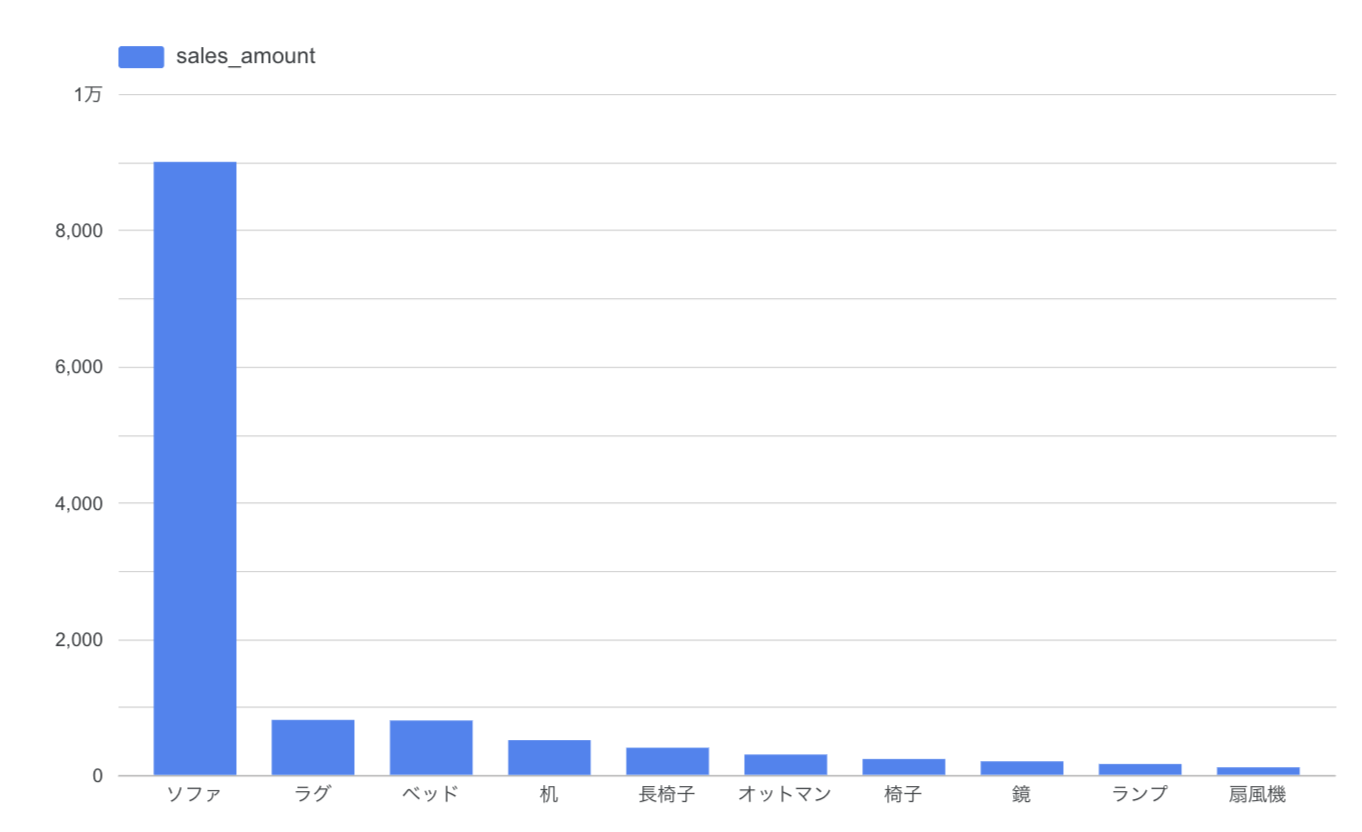
Task: Click the 鏡 bar
Action: (x=1022, y=768)
